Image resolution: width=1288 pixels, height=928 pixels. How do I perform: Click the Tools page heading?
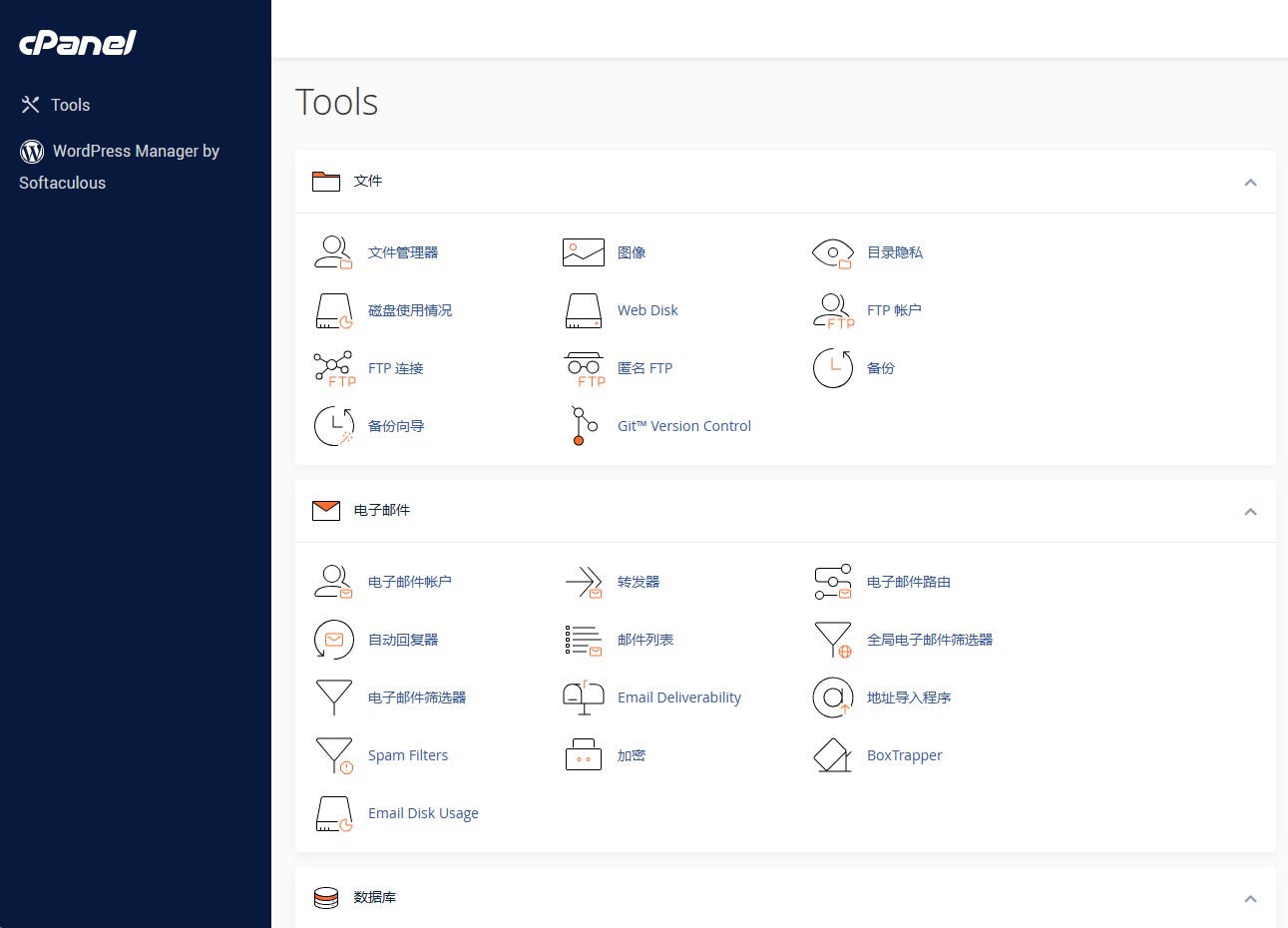[x=337, y=102]
